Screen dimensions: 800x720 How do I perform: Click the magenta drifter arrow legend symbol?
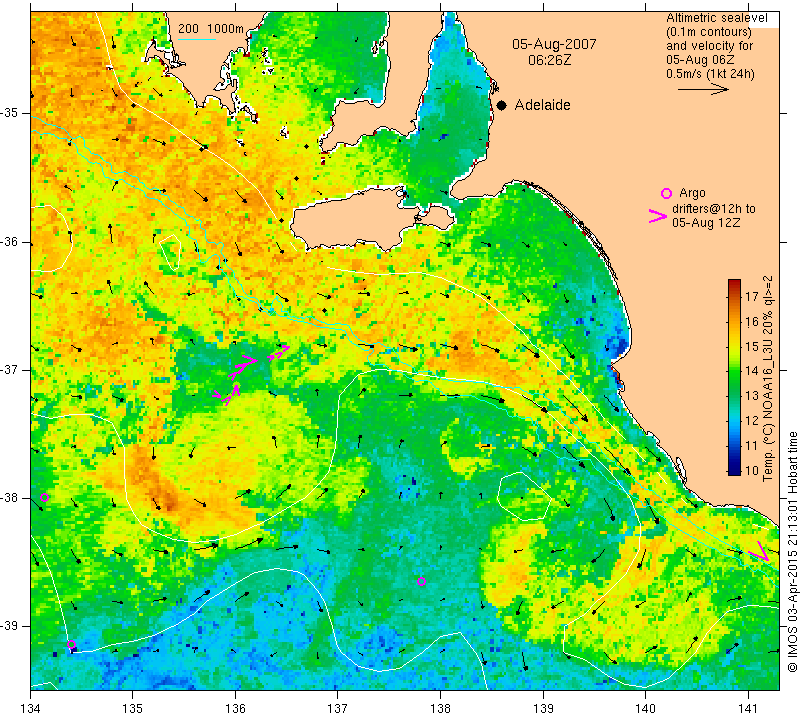tap(658, 216)
